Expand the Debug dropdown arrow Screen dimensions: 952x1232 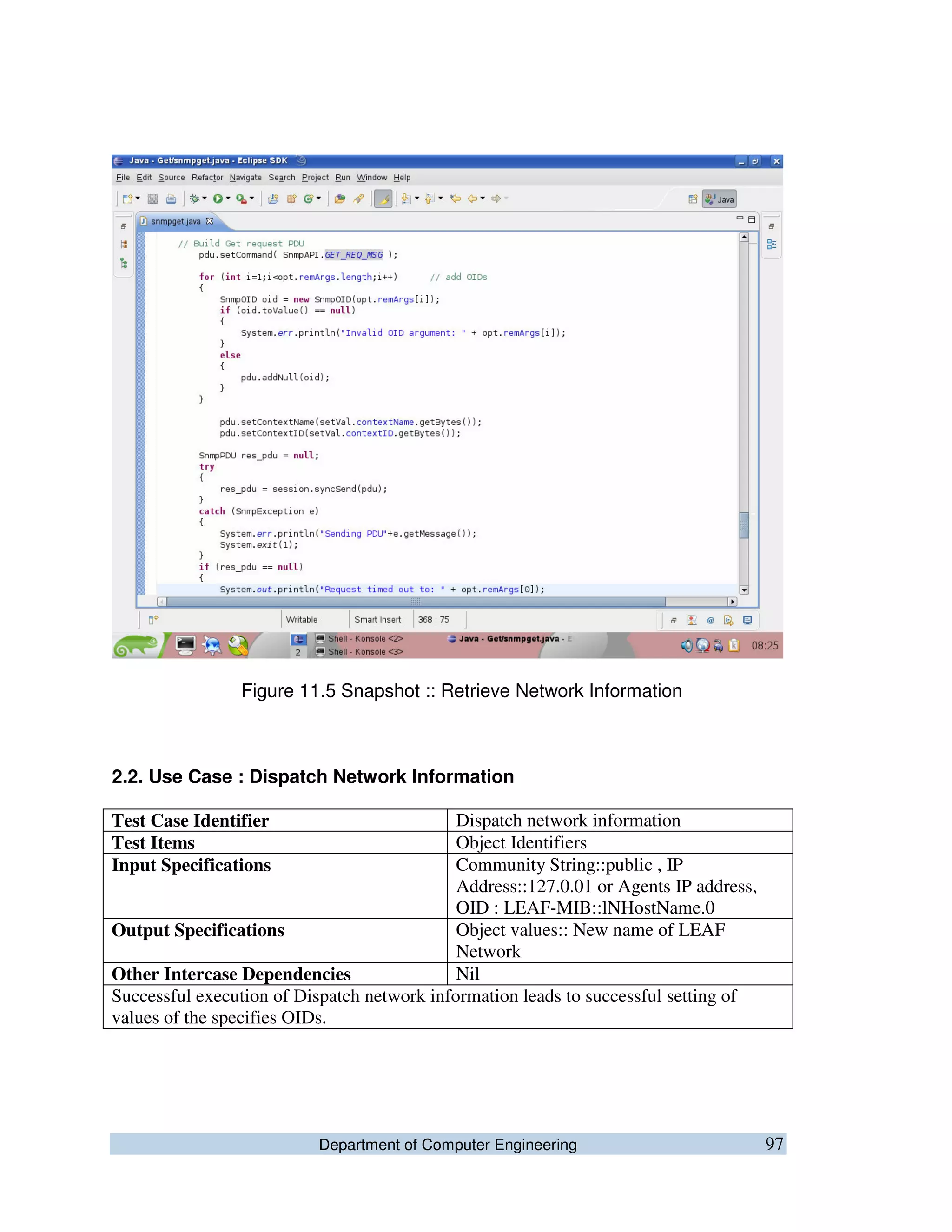coord(205,198)
